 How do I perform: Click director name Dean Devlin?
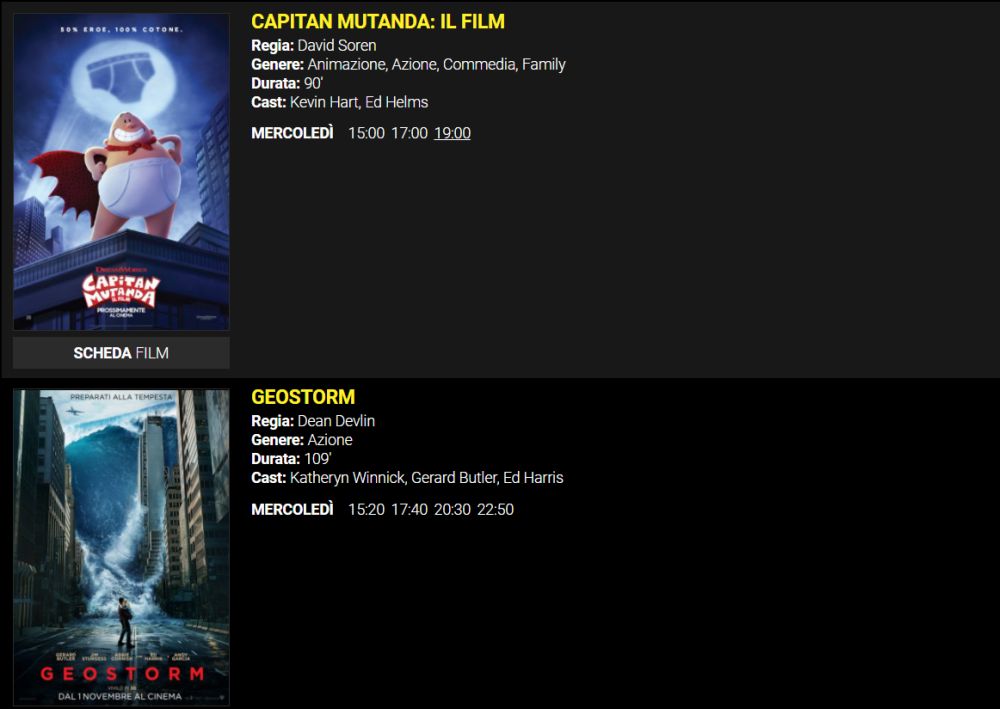click(x=336, y=421)
